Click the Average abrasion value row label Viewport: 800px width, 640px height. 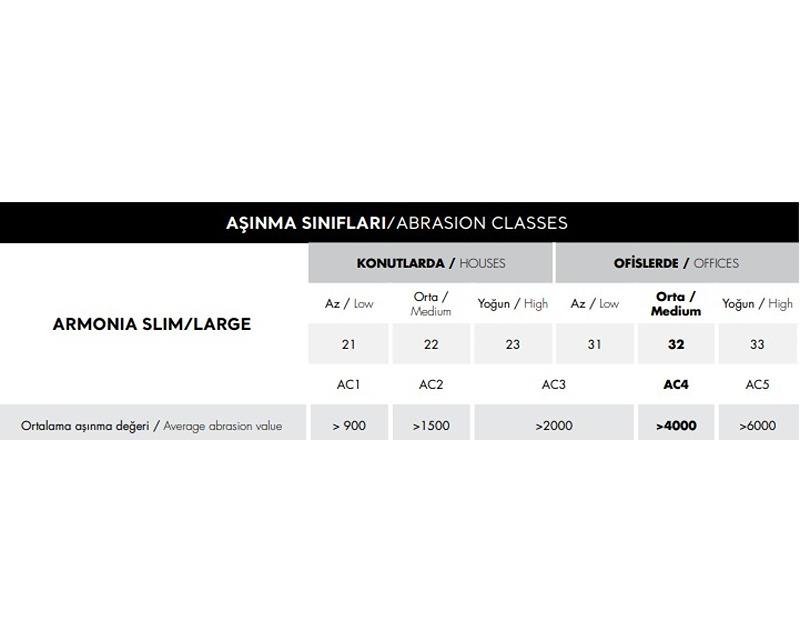click(152, 423)
